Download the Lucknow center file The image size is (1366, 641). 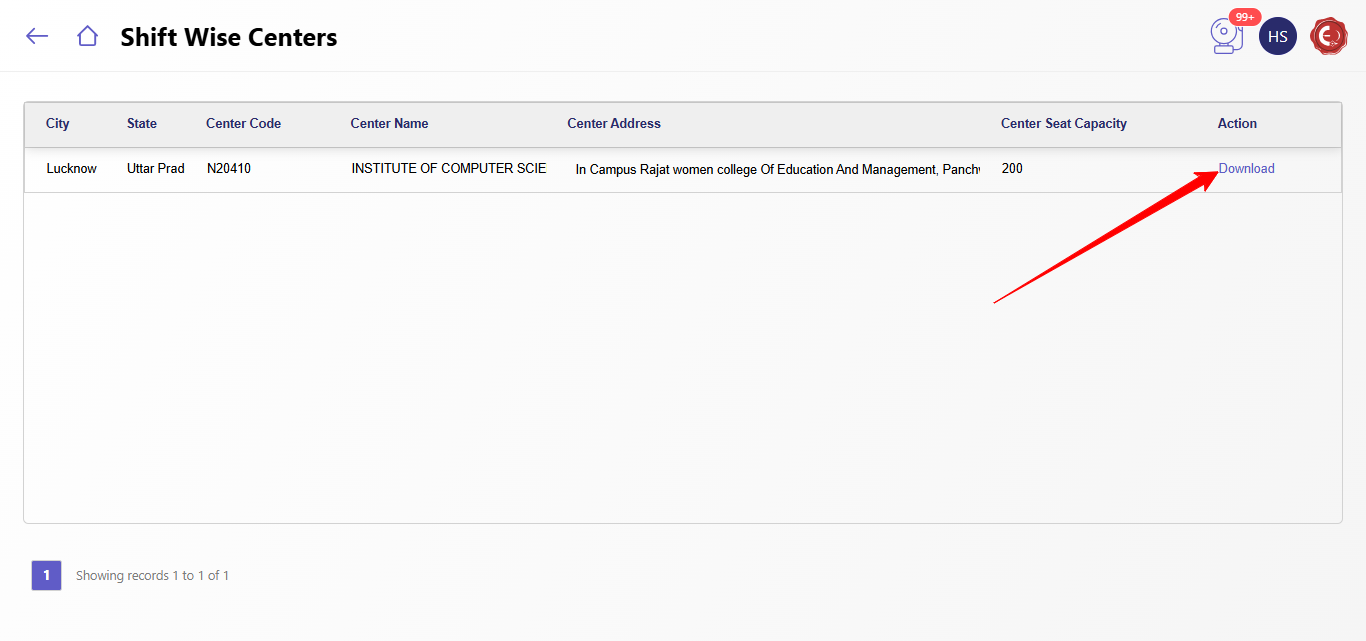(x=1246, y=169)
